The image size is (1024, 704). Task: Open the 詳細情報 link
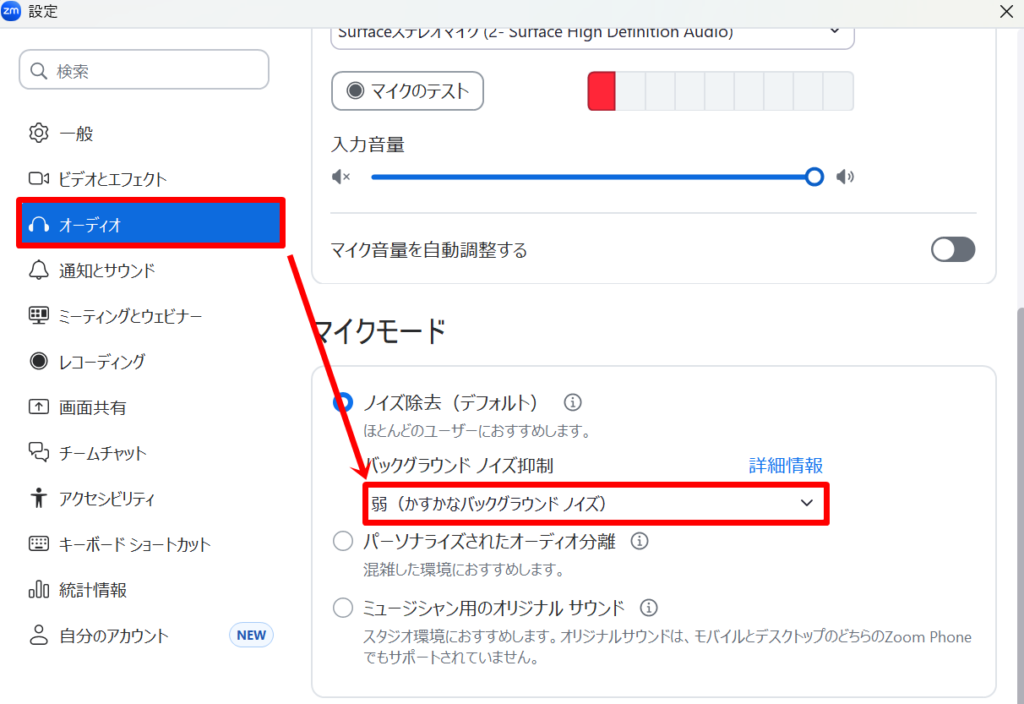(x=785, y=465)
